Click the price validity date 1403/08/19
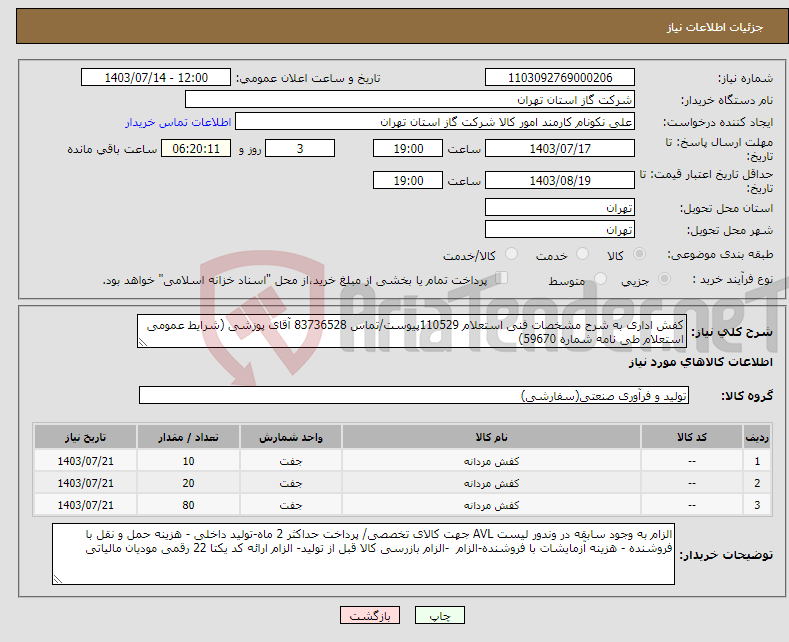The image size is (789, 642). [560, 180]
